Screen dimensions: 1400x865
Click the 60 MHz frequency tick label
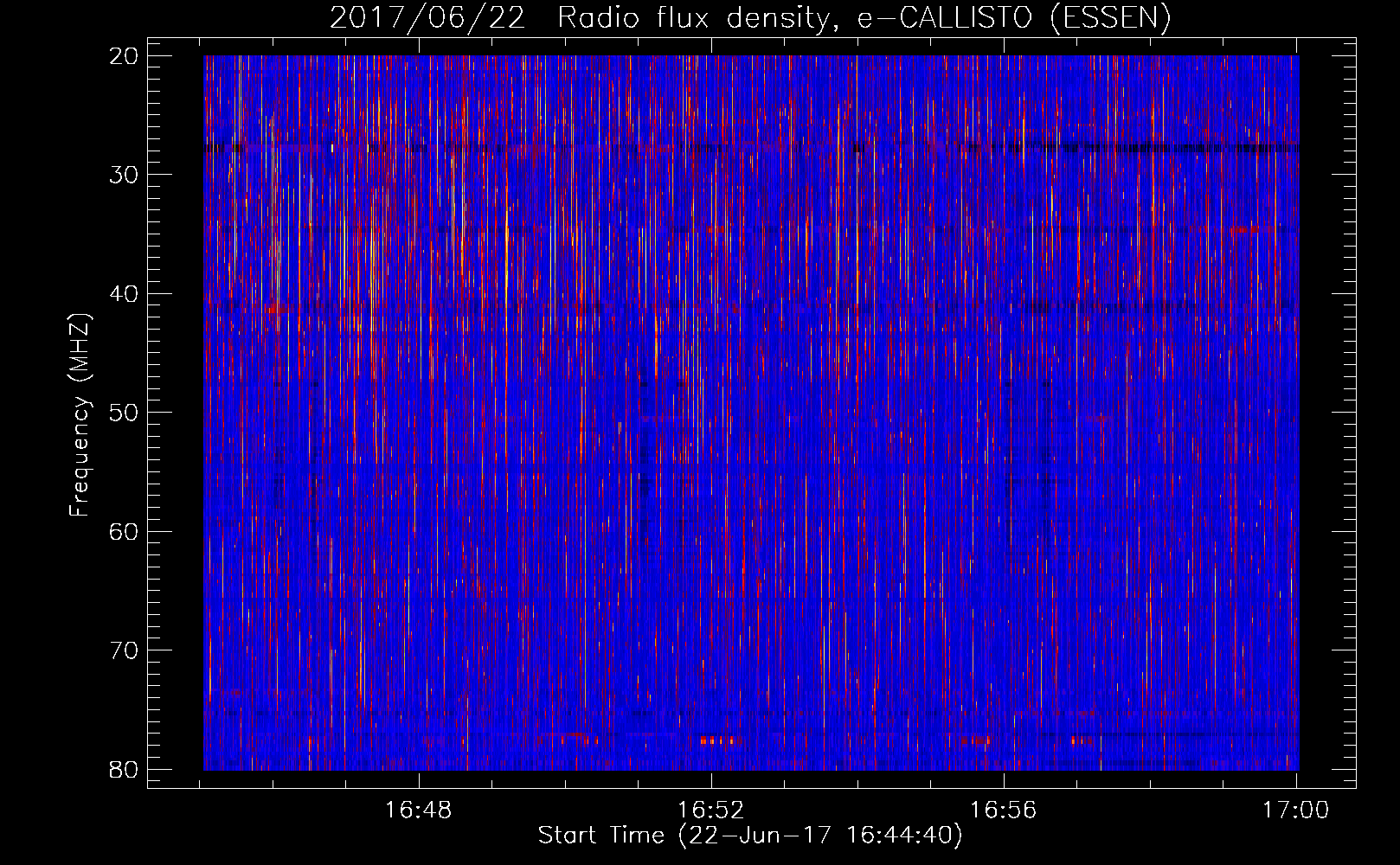[124, 531]
